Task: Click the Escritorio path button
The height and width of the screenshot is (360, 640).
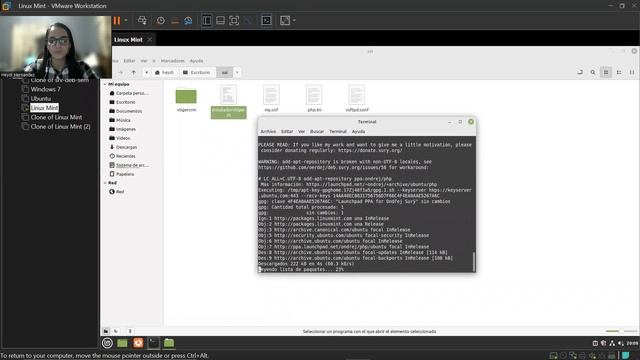Action: [197, 72]
